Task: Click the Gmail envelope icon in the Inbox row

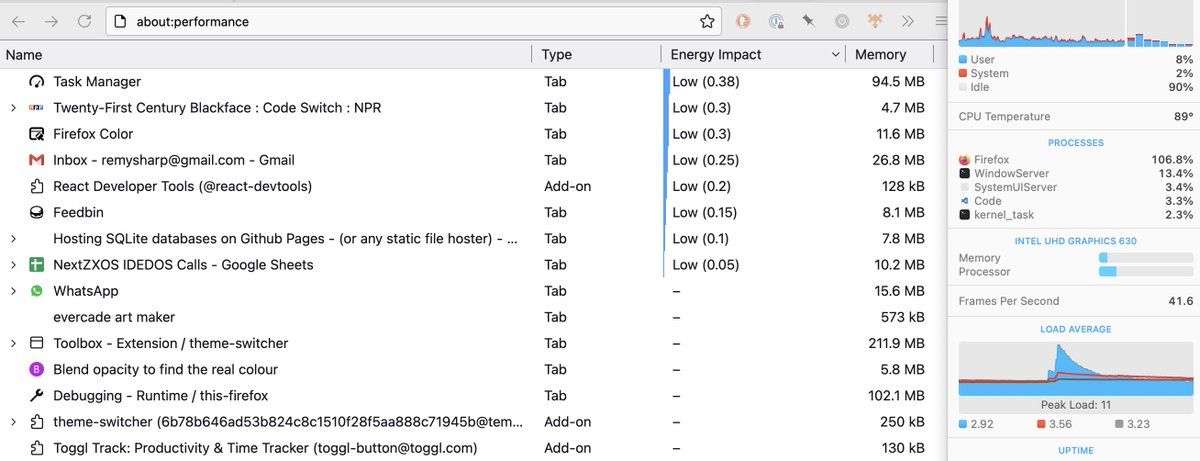Action: point(36,160)
